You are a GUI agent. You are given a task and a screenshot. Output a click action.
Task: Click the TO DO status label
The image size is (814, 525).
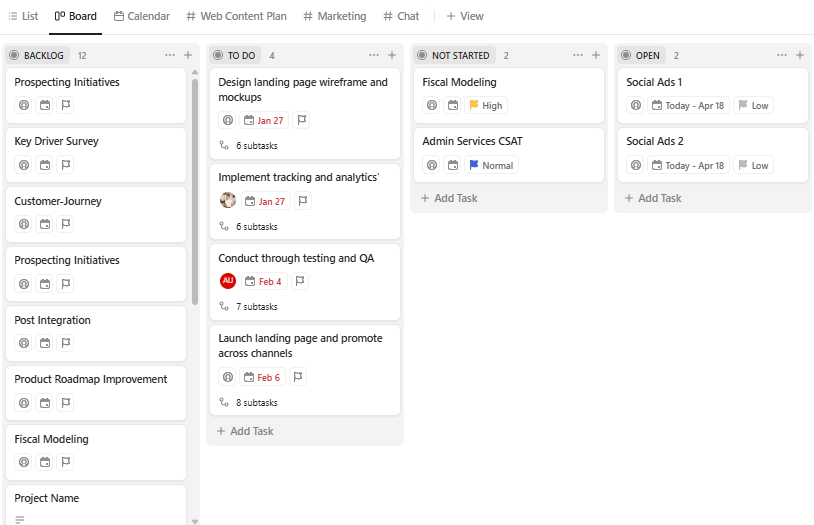pyautogui.click(x=235, y=56)
